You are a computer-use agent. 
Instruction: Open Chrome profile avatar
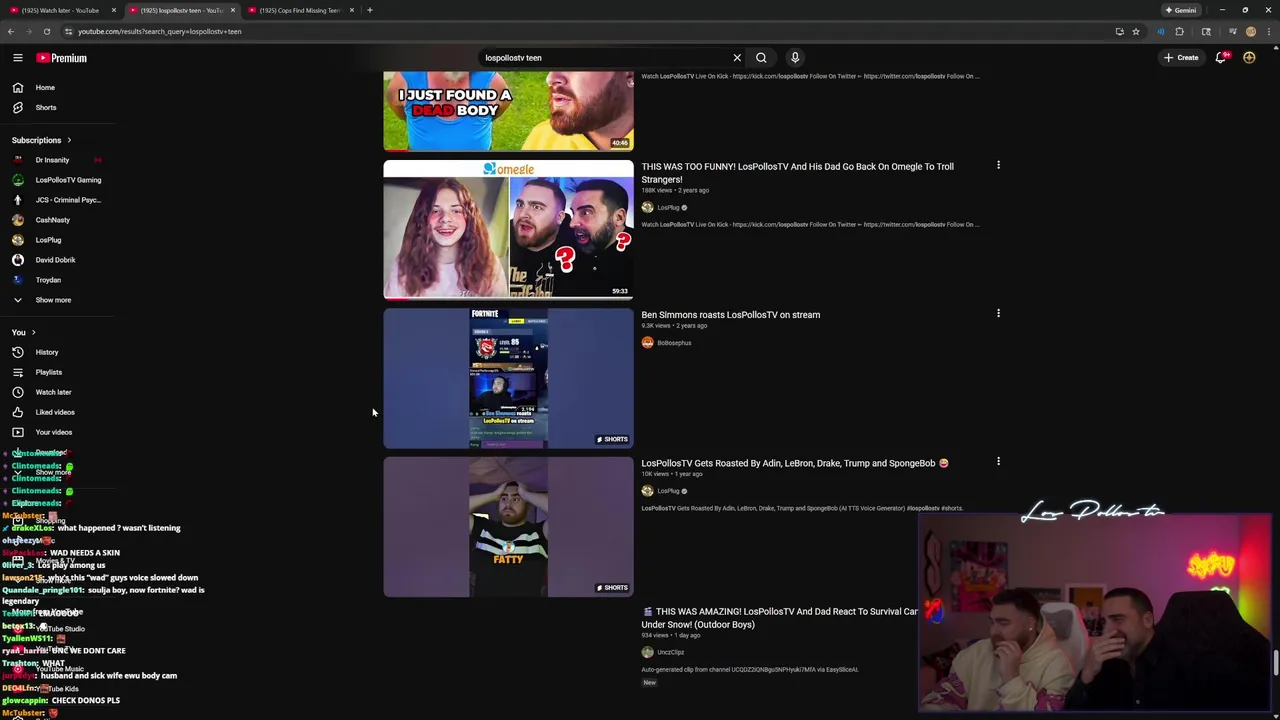pos(1250,31)
